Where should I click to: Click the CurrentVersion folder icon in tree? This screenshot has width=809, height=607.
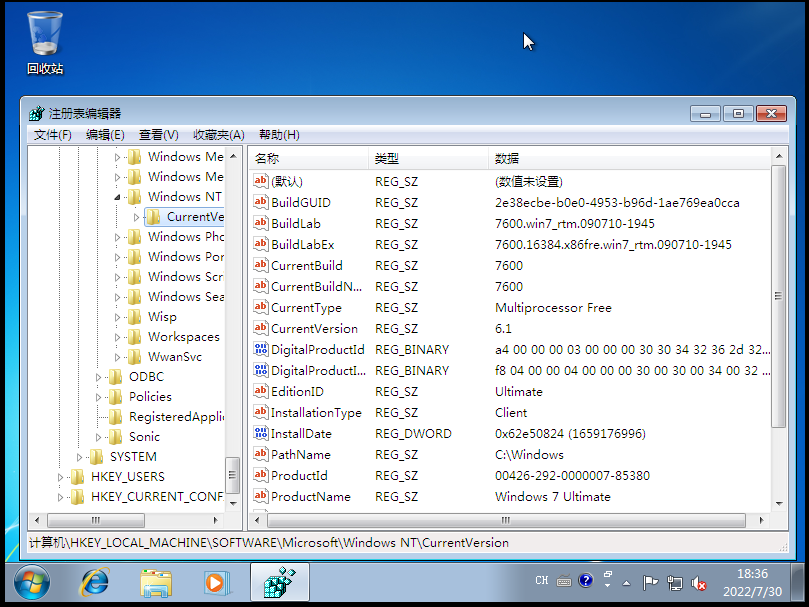pos(153,217)
